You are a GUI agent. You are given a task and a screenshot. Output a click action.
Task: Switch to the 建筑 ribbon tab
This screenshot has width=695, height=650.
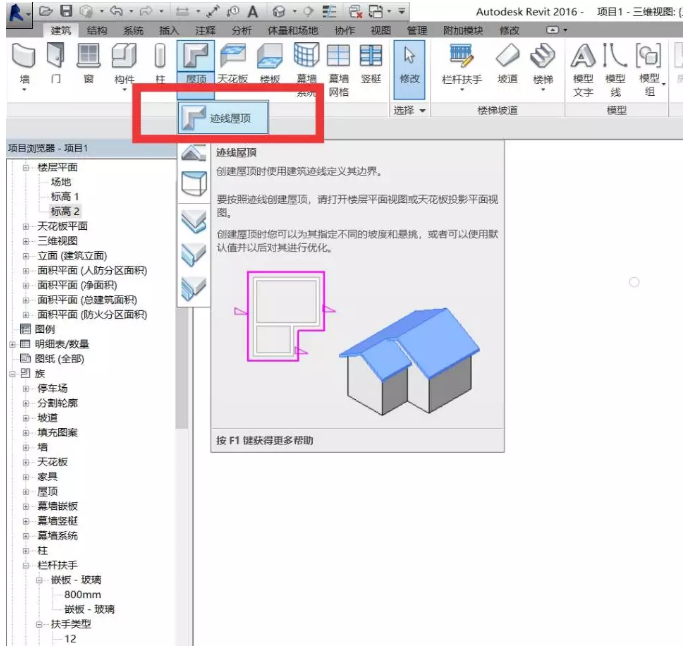point(61,30)
